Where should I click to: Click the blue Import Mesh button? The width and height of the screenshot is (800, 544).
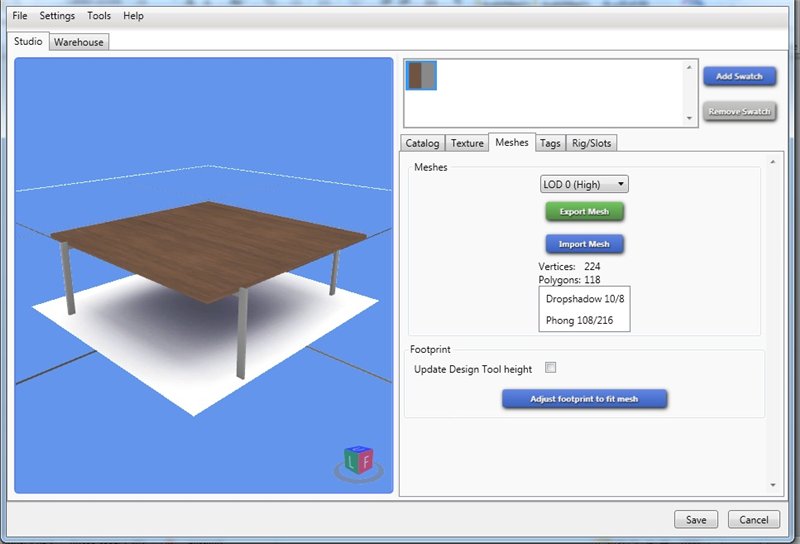(584, 244)
